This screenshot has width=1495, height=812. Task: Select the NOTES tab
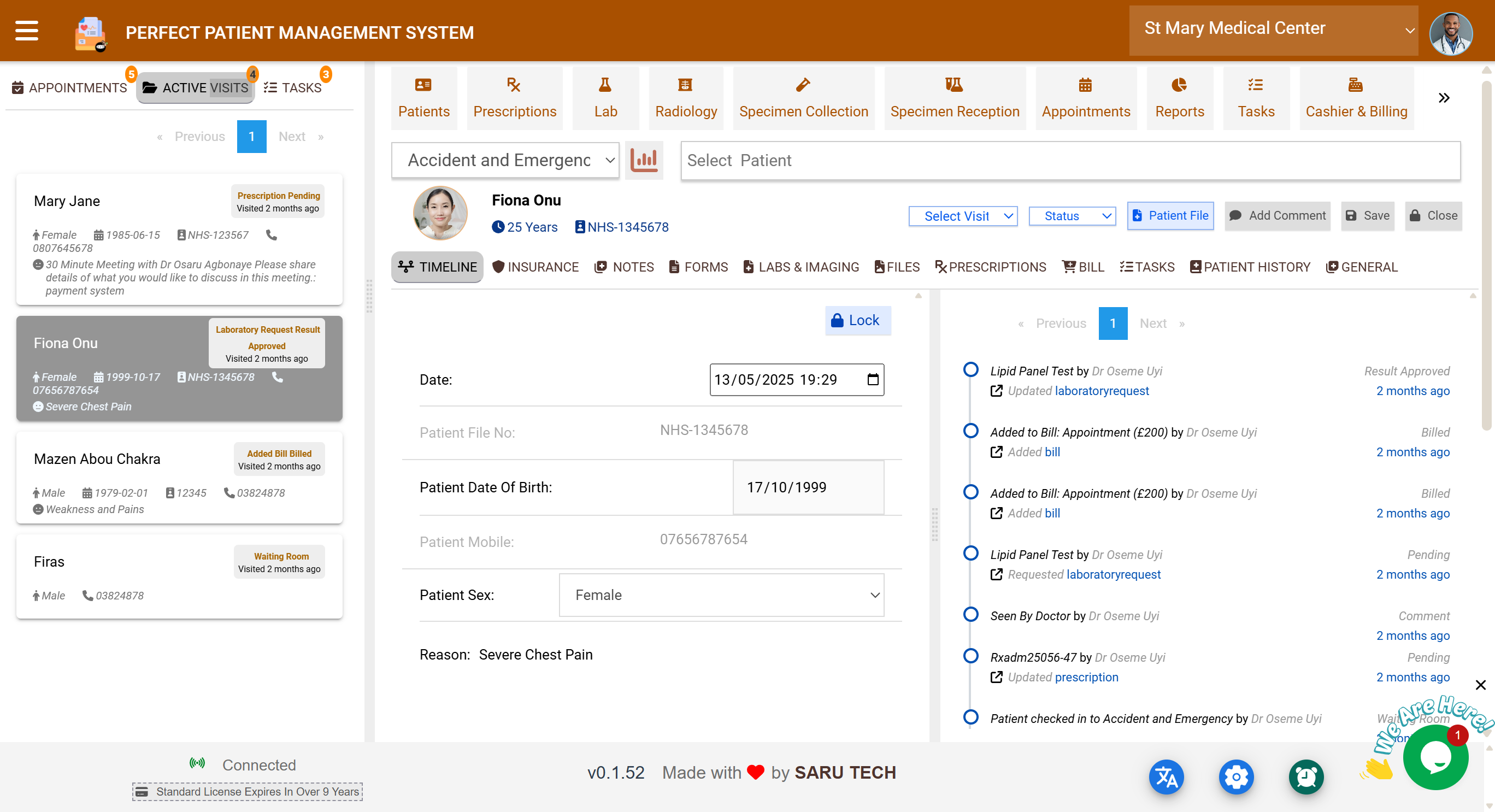pos(624,267)
